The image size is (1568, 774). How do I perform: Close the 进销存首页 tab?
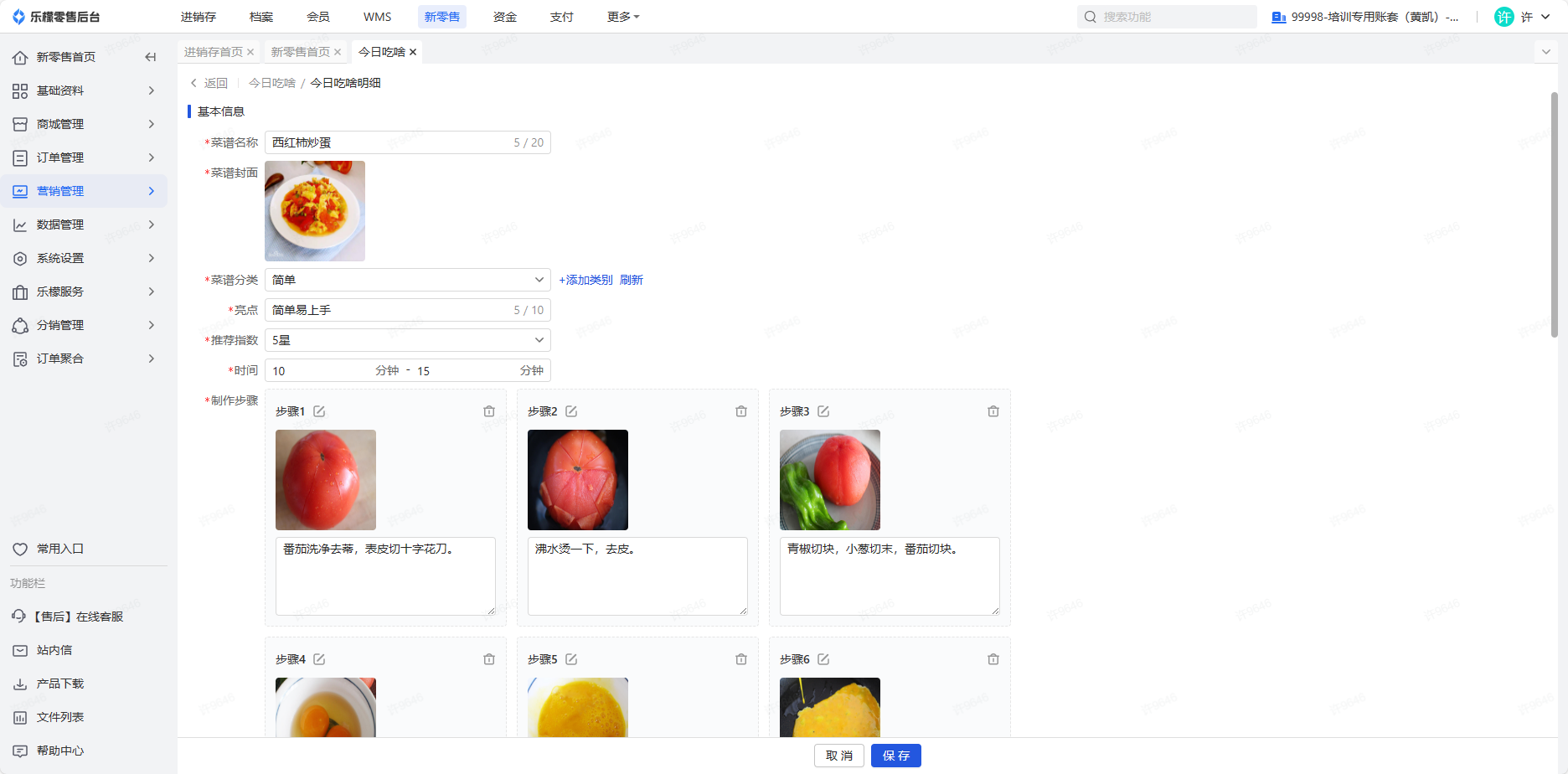pos(250,52)
